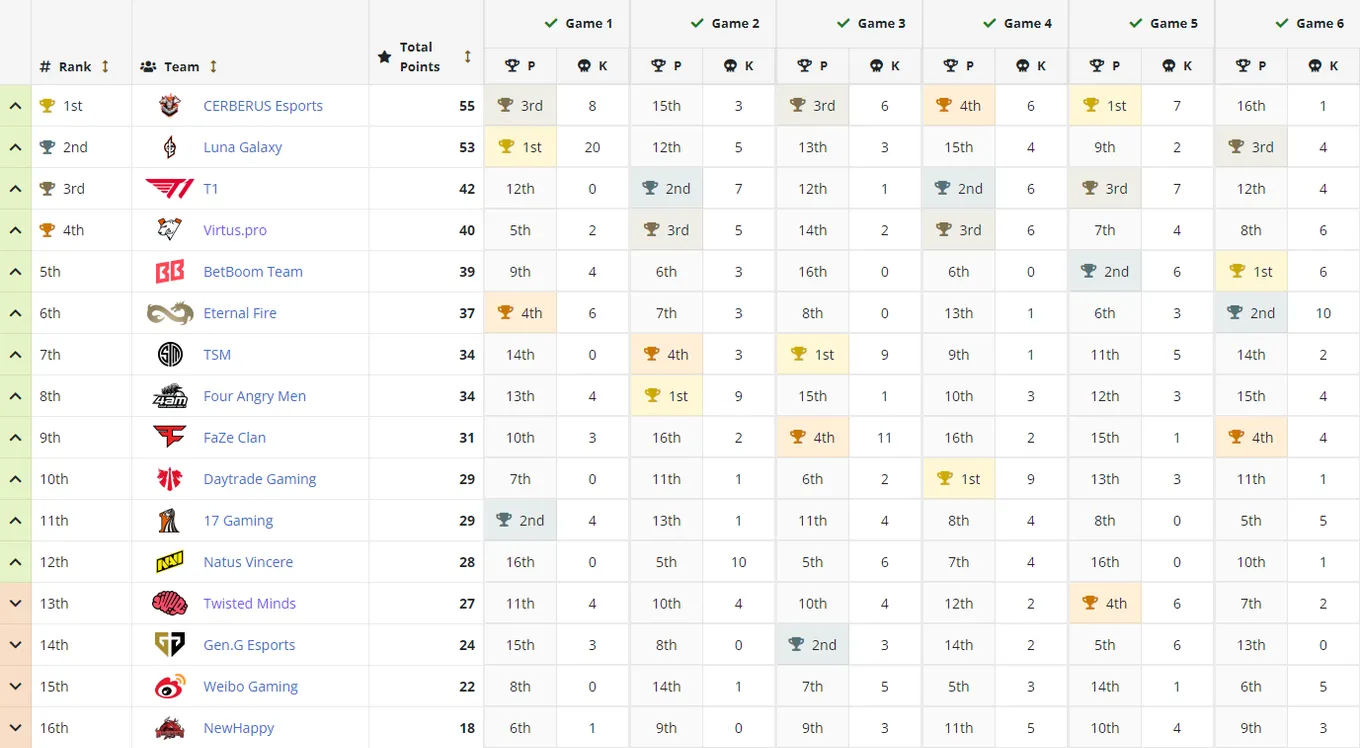Image resolution: width=1360 pixels, height=748 pixels.
Task: Click Eternal Fire's Game 6 kills value 10
Action: [1323, 313]
